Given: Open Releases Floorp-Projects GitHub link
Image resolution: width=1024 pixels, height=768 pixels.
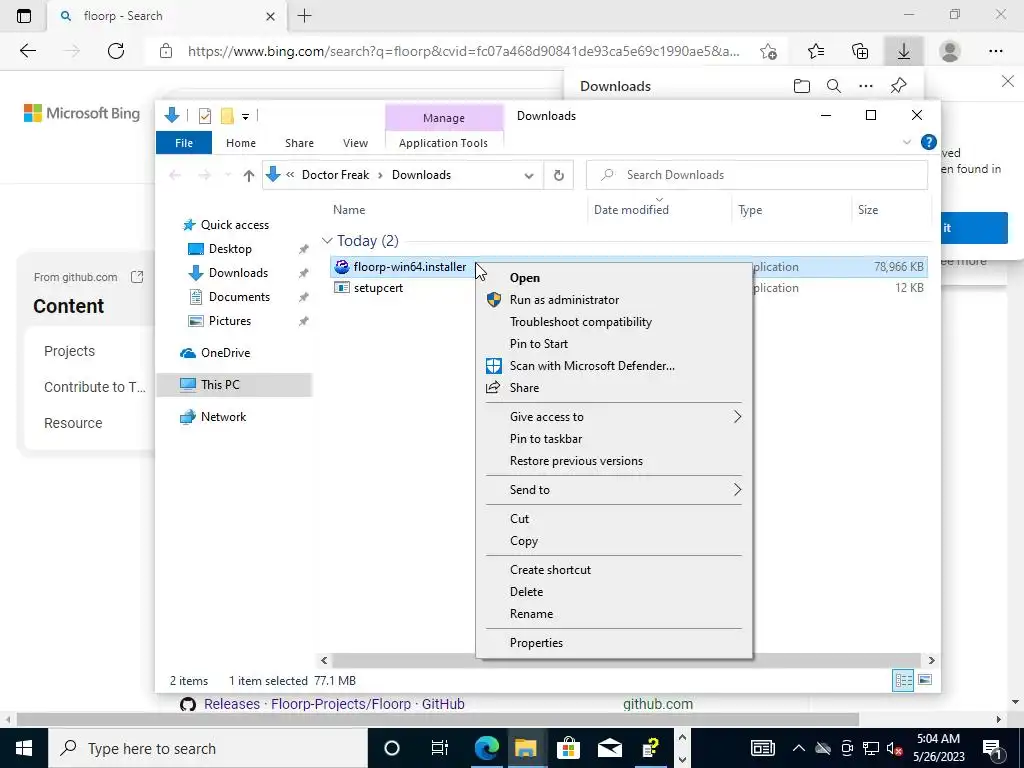Looking at the screenshot, I should coord(334,704).
